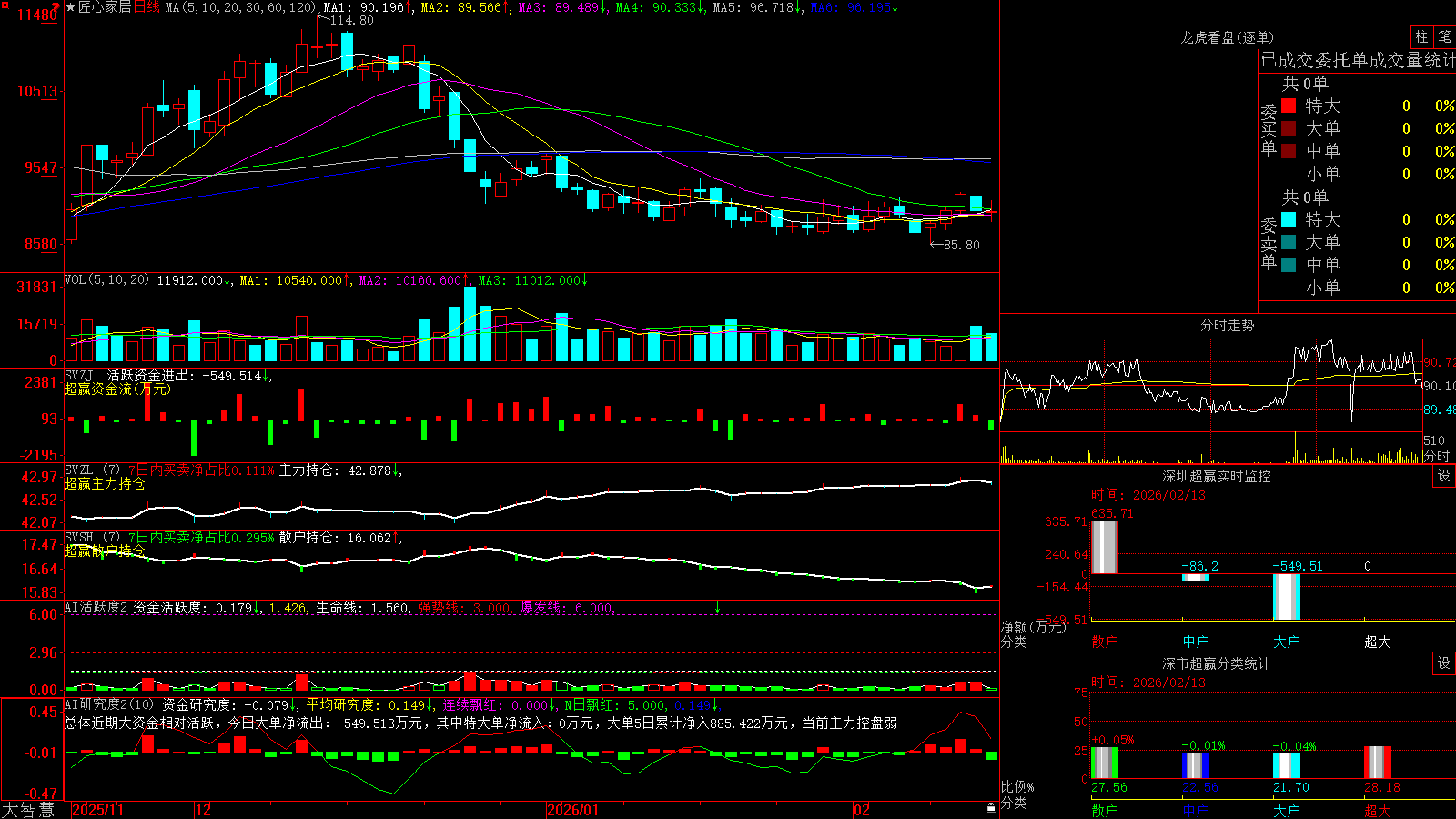The image size is (1456, 819).
Task: Click the dark red 大单 buy-order swatch
Action: point(1289,128)
